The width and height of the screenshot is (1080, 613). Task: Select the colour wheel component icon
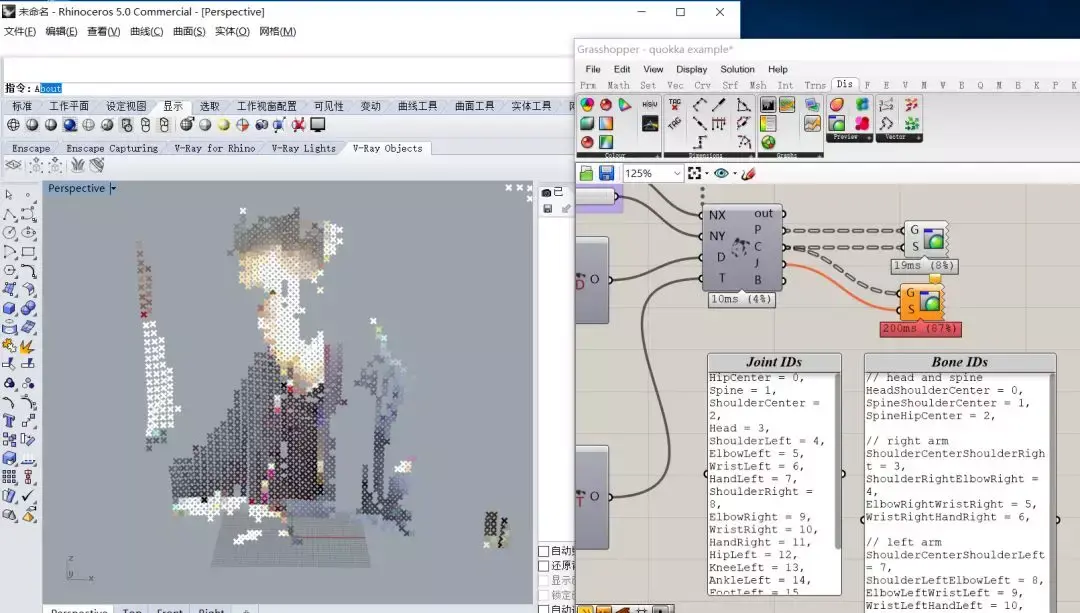click(587, 105)
